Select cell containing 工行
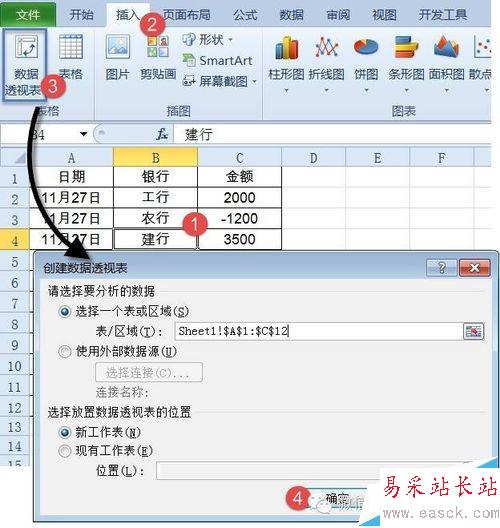Viewport: 500px width, 528px height. [156, 198]
